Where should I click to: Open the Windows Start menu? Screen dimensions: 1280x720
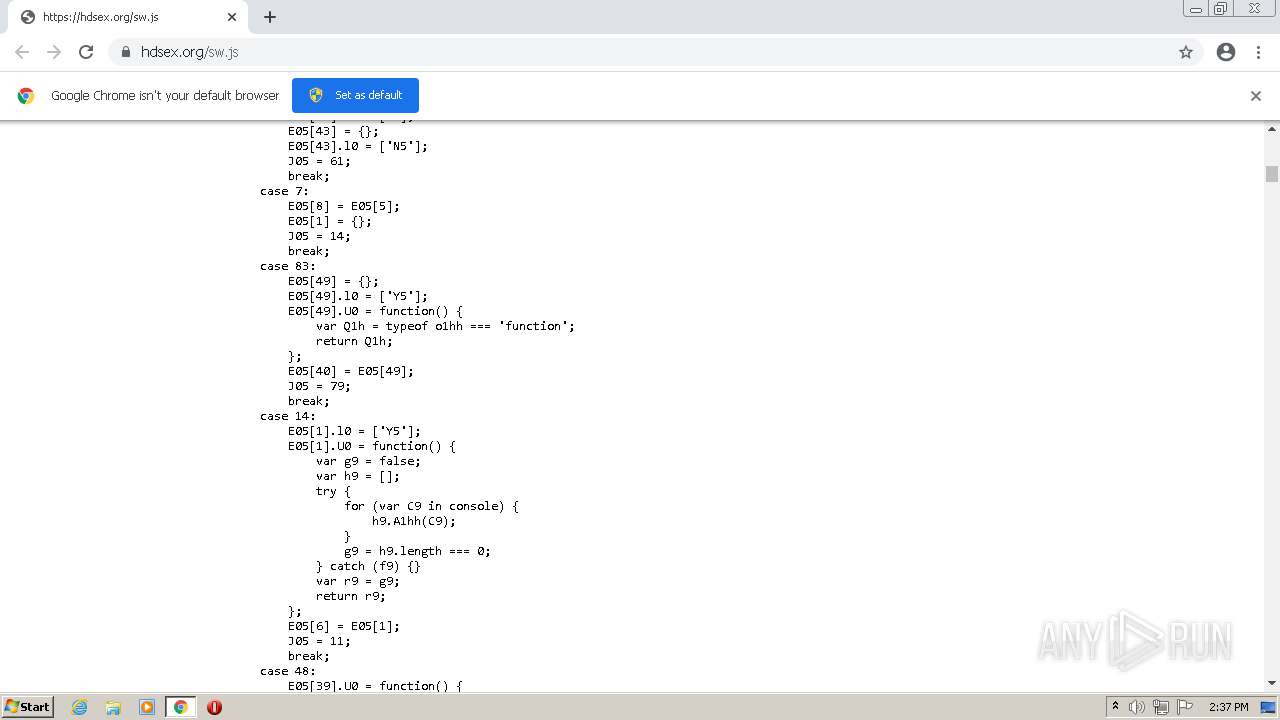pyautogui.click(x=28, y=706)
